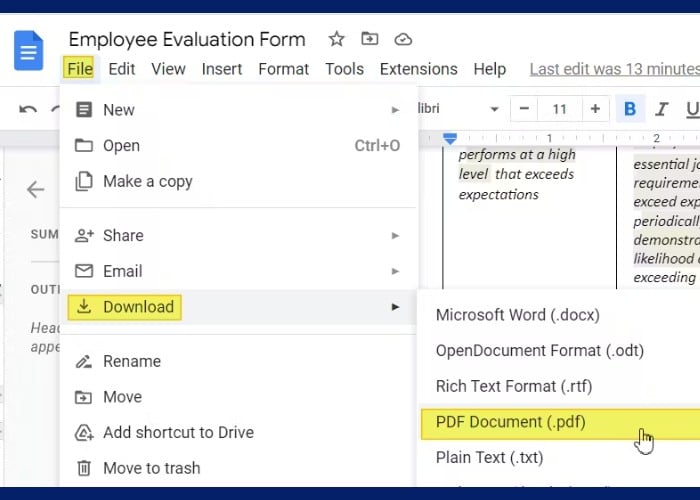Open the Edit menu
This screenshot has width=700, height=500.
point(121,69)
